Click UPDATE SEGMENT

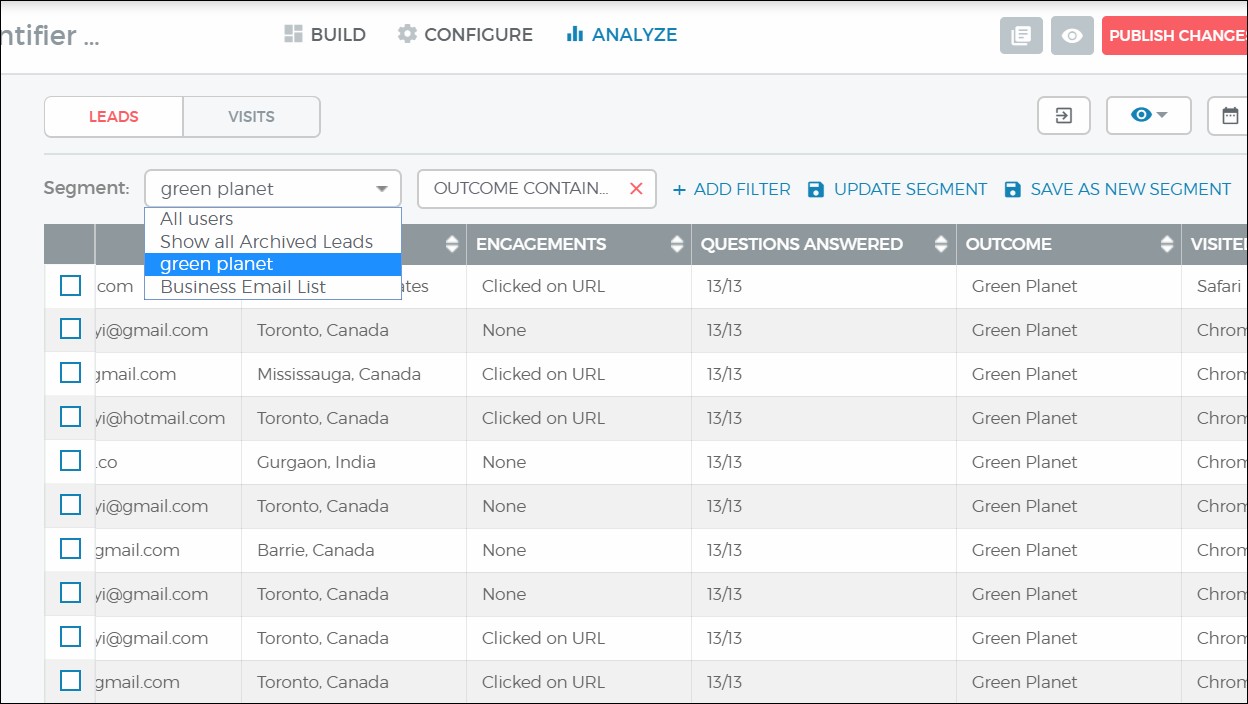[897, 188]
